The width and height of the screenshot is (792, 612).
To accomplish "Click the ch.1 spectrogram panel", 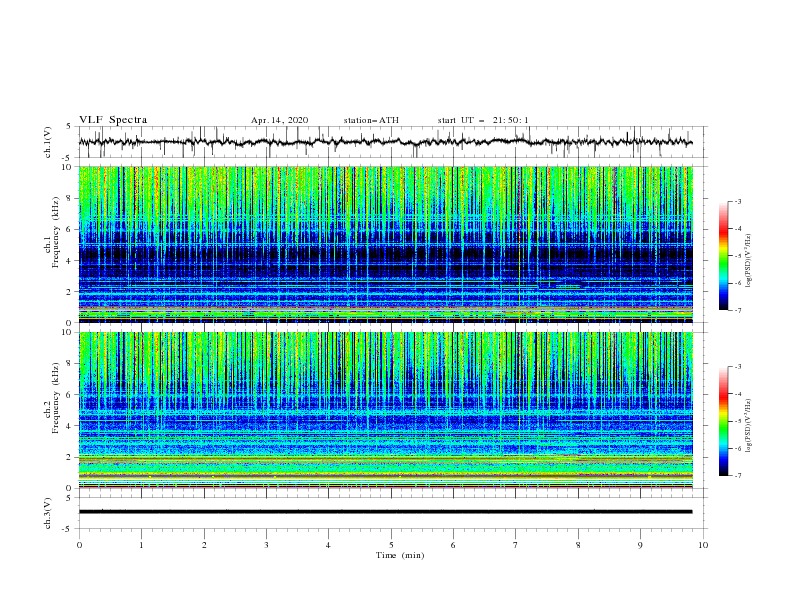I will (x=385, y=244).
